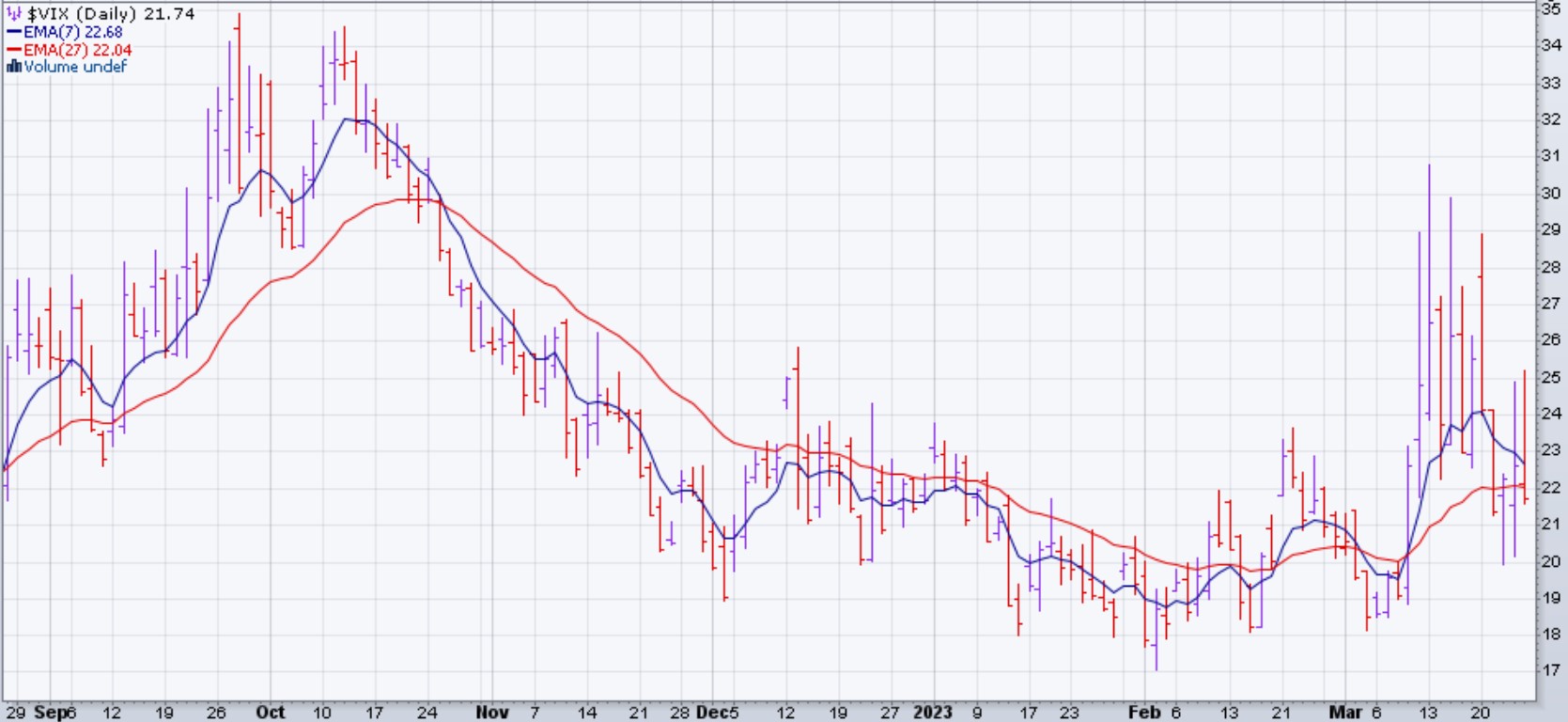Click the Feb label on the date axis
1568x722 pixels.
point(1143,712)
